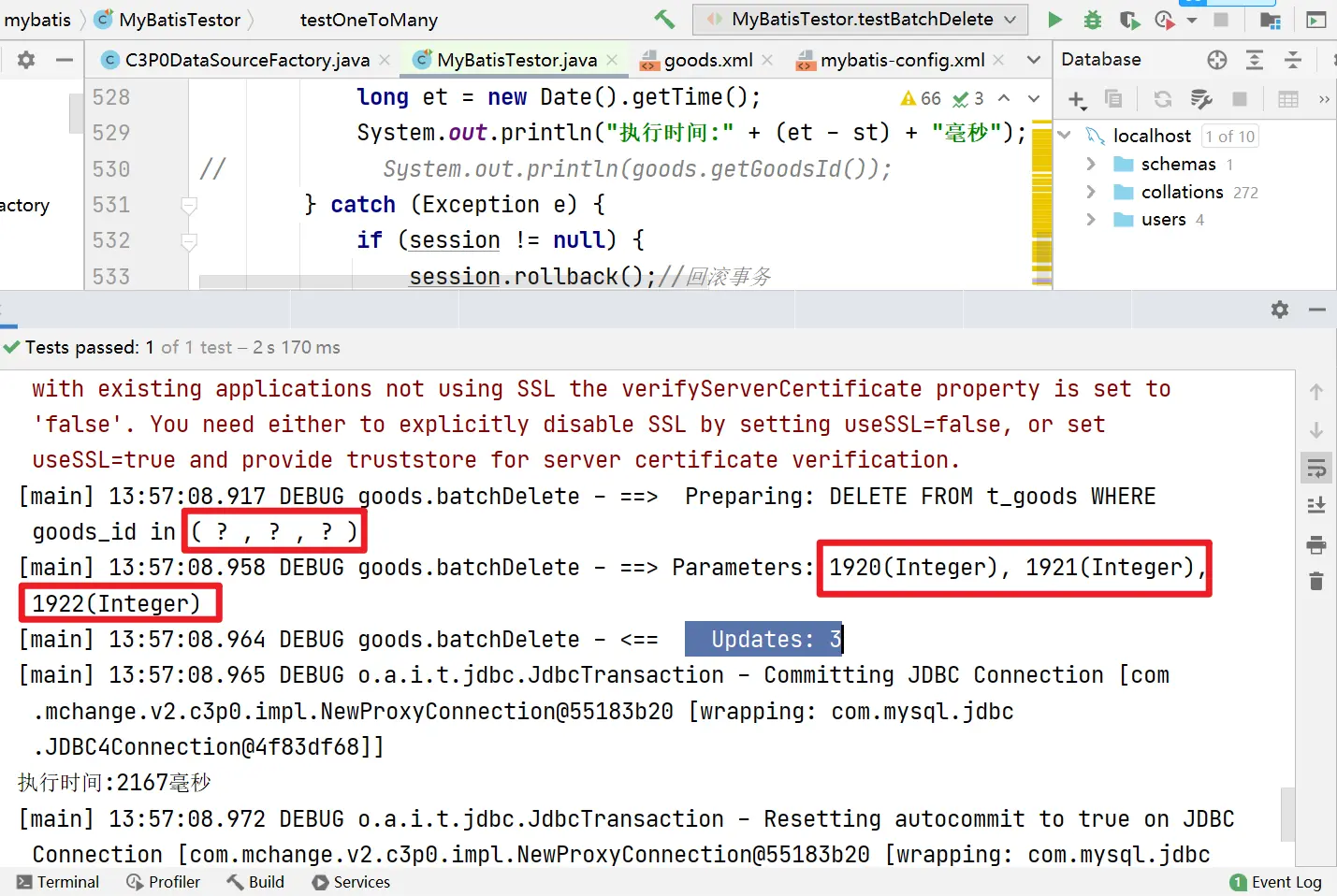Switch to the mybatis-config.xml tab

(x=902, y=60)
